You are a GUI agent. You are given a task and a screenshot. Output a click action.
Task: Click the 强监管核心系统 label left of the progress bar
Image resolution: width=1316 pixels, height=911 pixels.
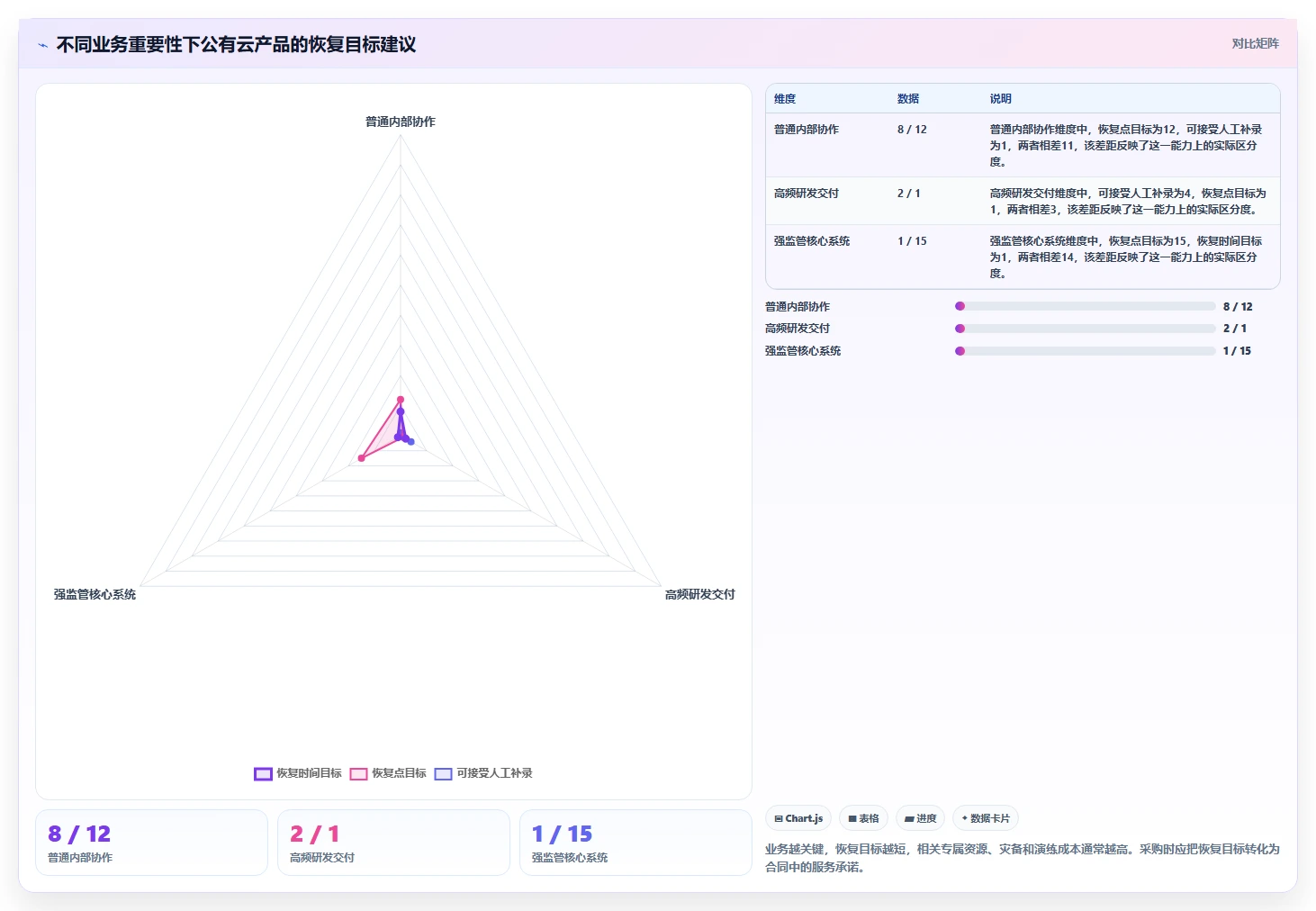(x=803, y=351)
